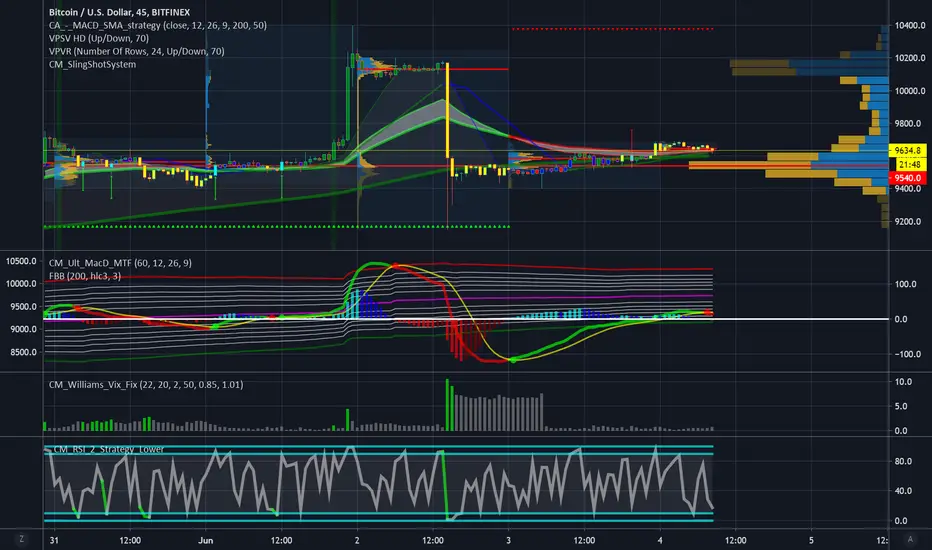This screenshot has height=550, width=932.
Task: Click the Jun label on the time axis
Action: (x=206, y=540)
